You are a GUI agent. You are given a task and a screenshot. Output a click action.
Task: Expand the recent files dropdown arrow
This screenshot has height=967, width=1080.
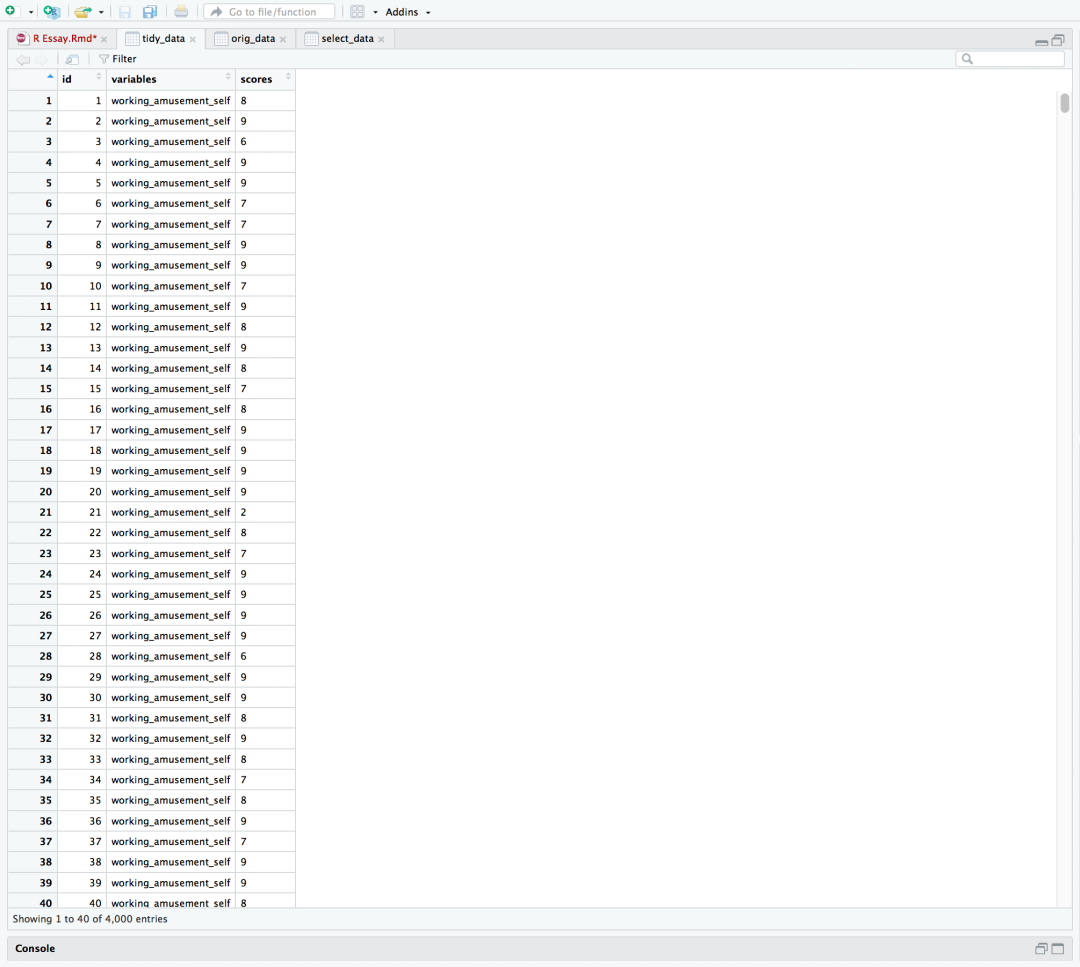coord(101,12)
